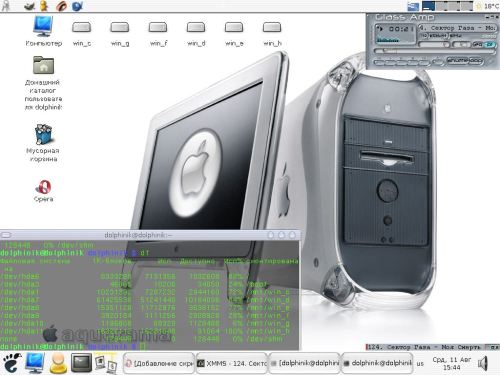Open the win_d drive icon

(196, 33)
